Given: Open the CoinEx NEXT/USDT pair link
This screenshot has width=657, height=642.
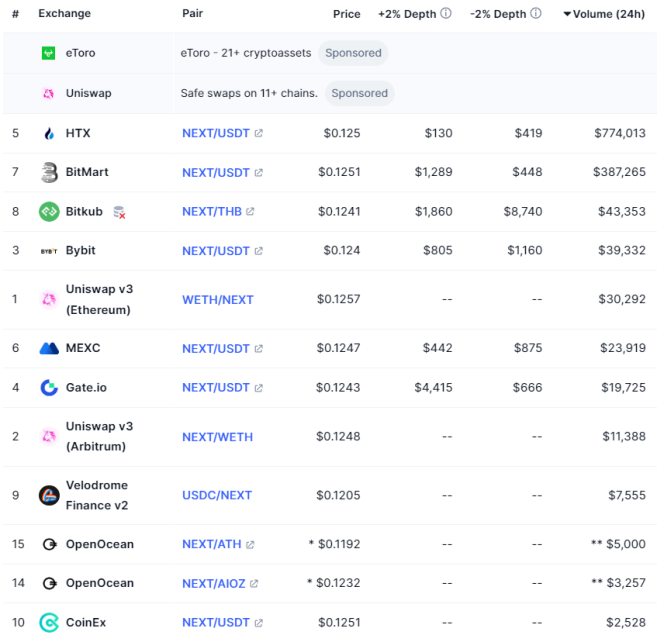Looking at the screenshot, I should click(216, 623).
